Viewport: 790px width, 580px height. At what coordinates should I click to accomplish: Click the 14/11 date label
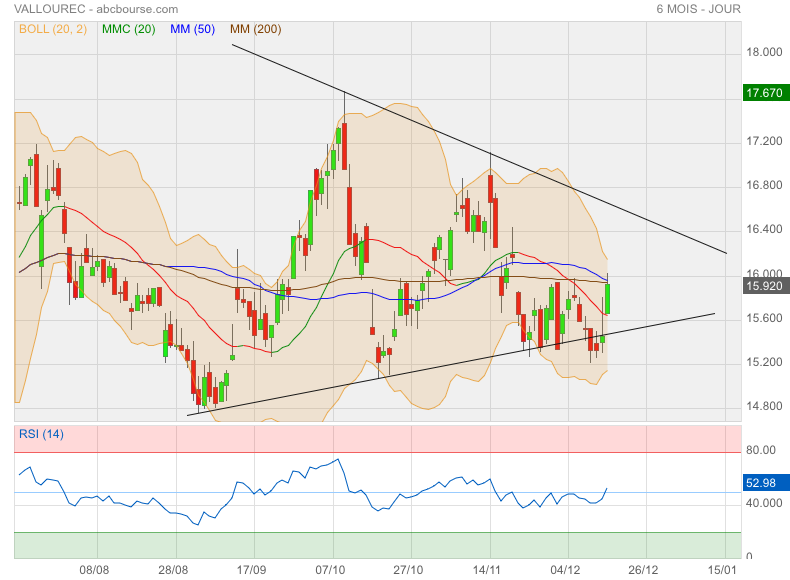487,570
